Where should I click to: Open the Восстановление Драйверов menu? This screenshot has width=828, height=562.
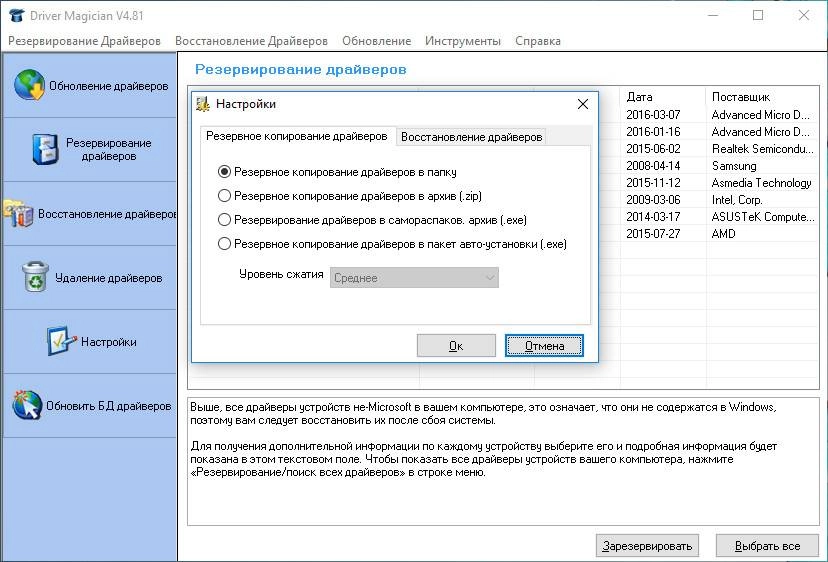click(x=251, y=41)
